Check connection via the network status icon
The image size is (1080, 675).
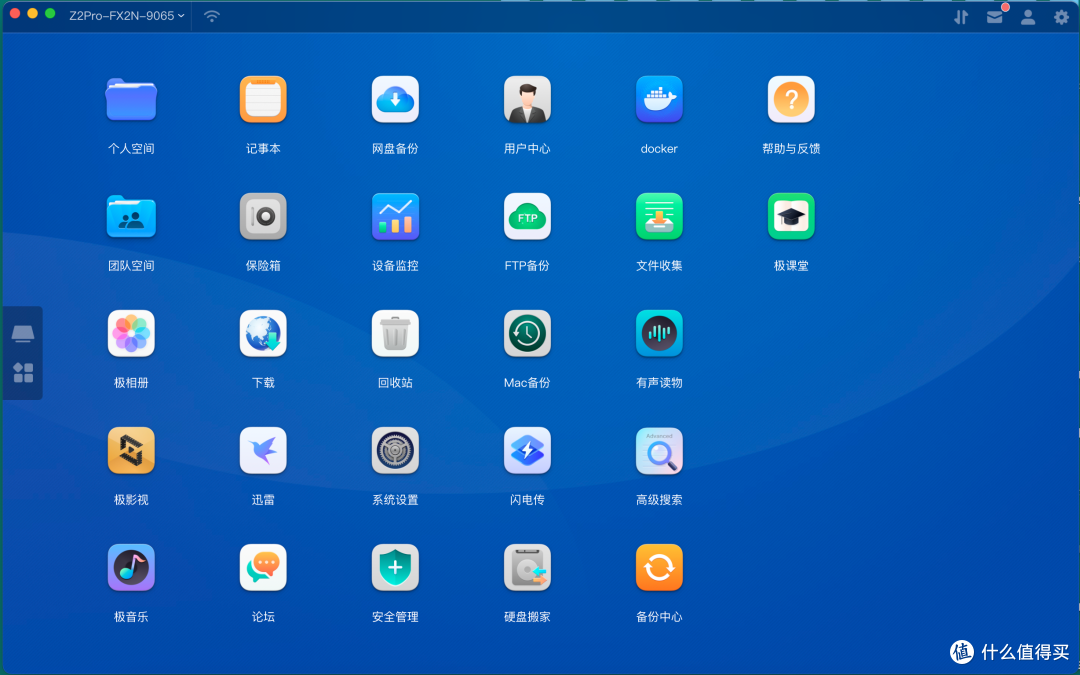[211, 17]
